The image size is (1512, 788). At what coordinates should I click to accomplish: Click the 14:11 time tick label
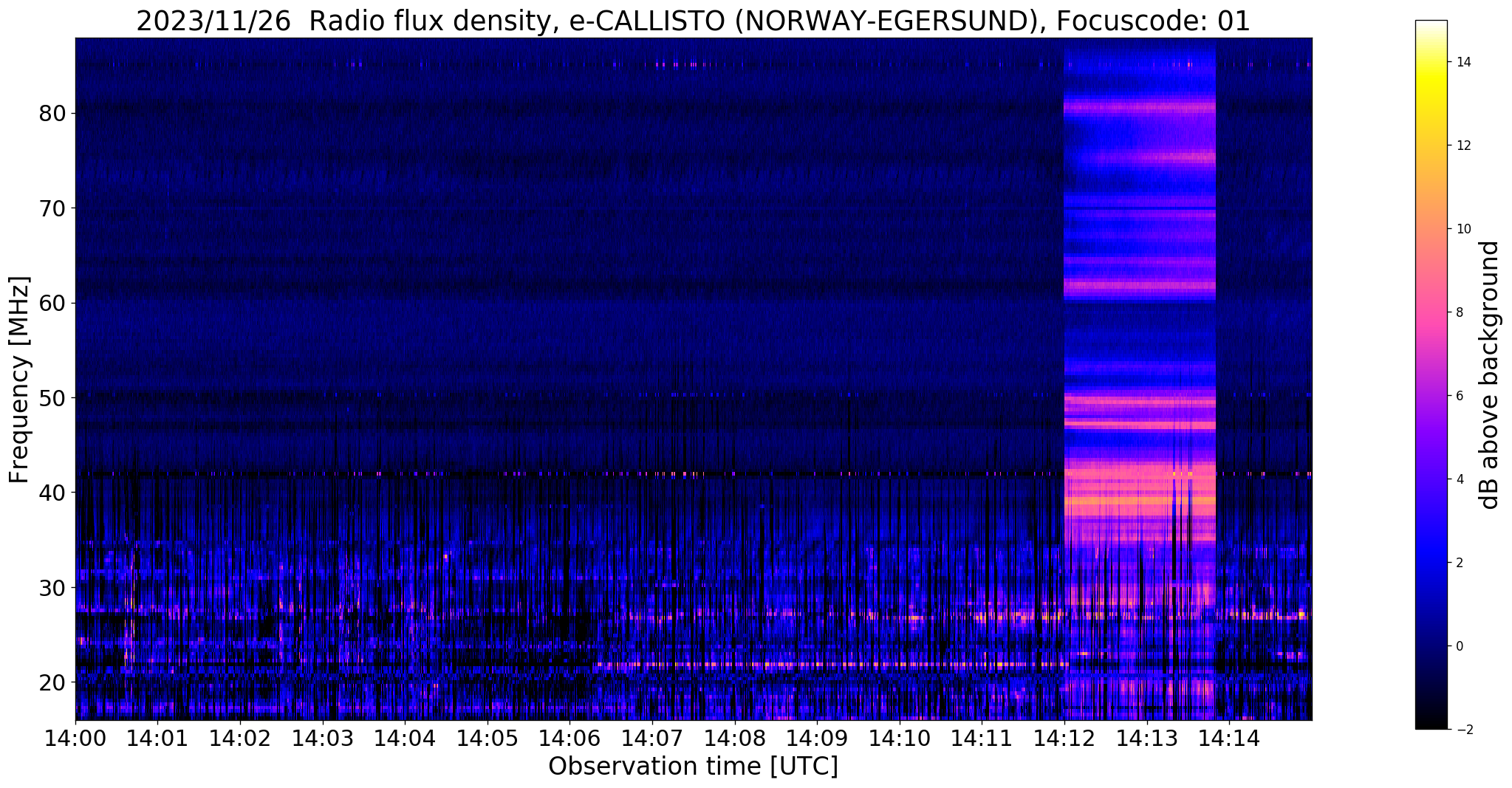(x=982, y=738)
